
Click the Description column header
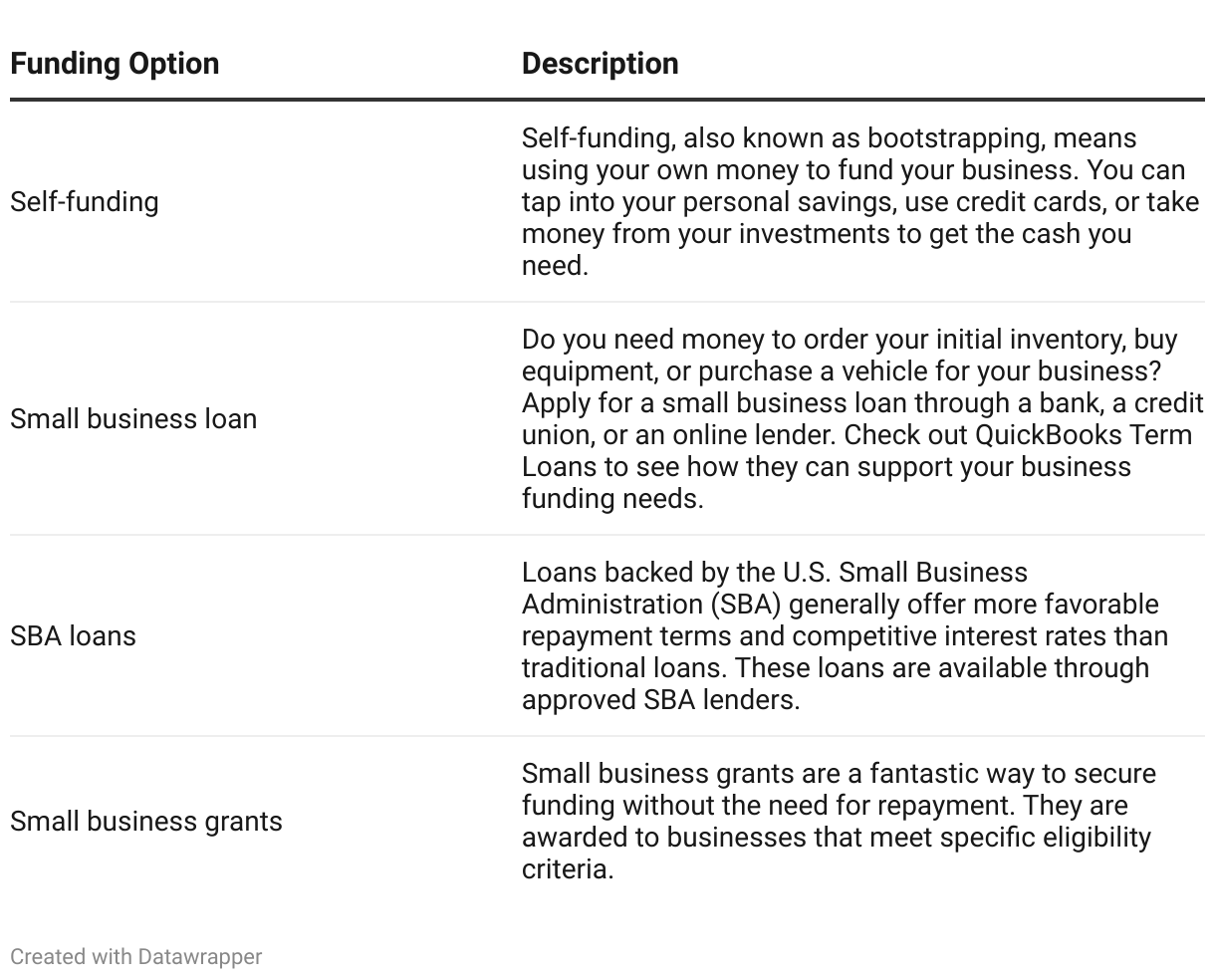click(600, 64)
